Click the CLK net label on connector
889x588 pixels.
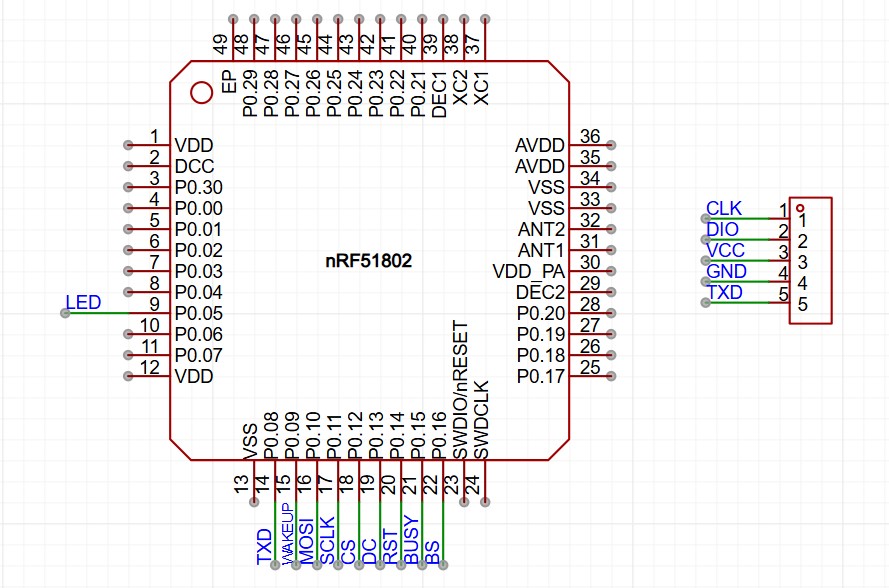(x=724, y=208)
